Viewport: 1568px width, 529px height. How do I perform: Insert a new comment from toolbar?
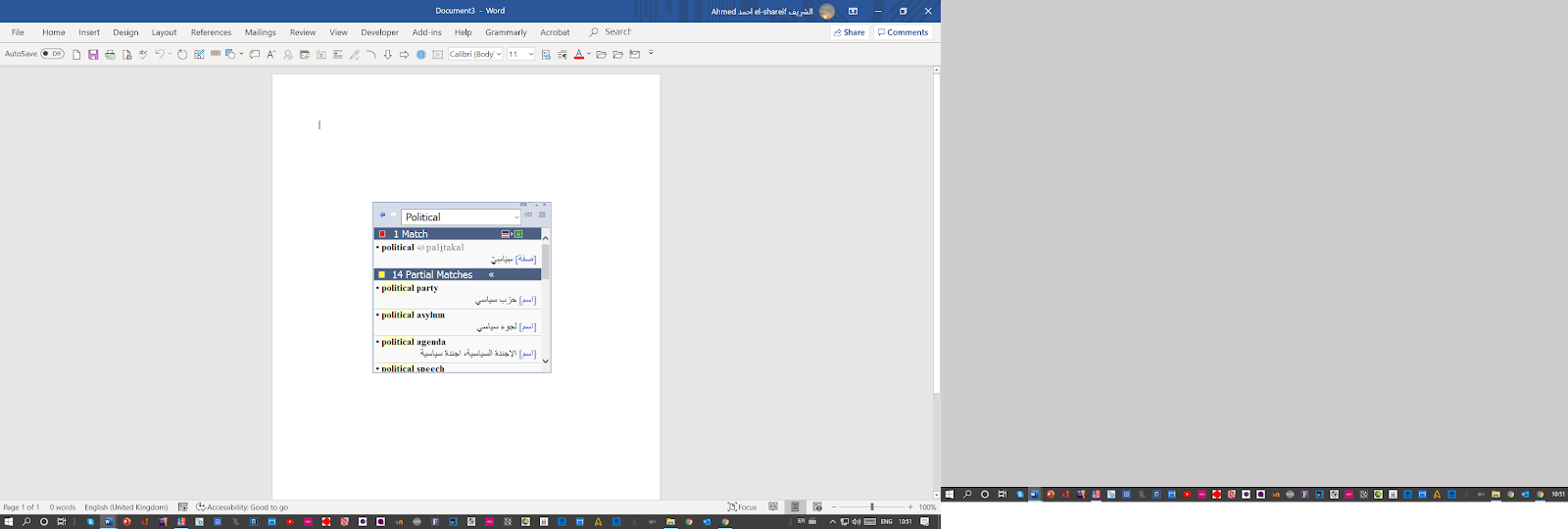coord(255,55)
